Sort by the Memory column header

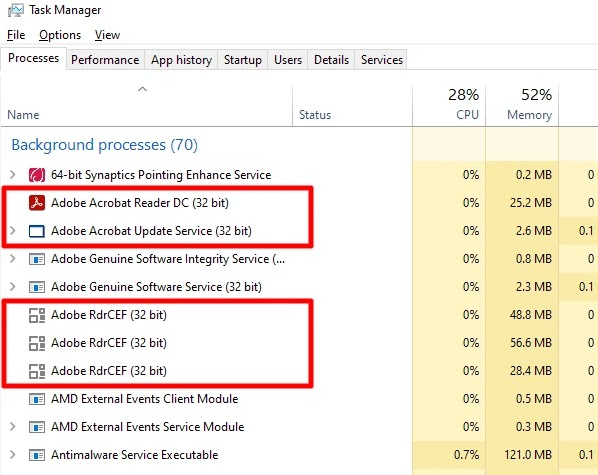pos(522,105)
